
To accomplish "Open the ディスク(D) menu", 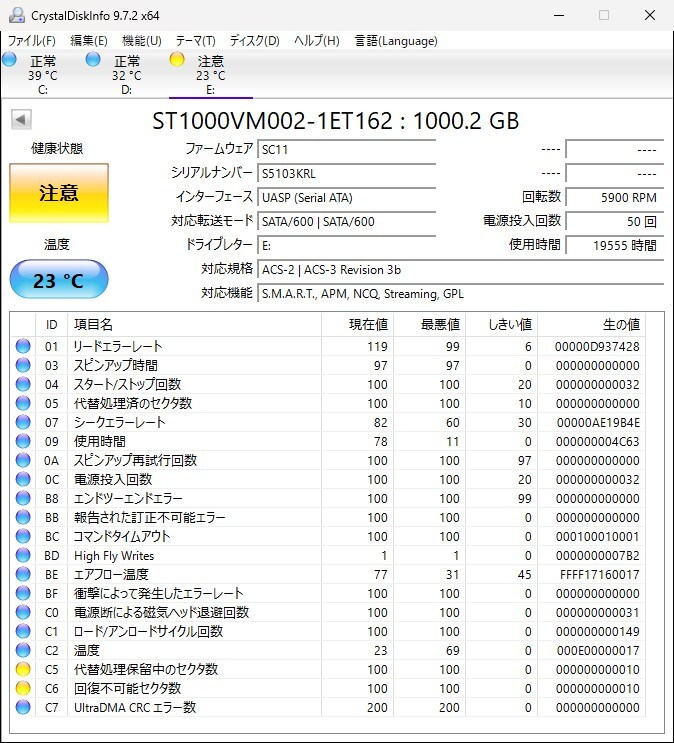I will point(255,41).
